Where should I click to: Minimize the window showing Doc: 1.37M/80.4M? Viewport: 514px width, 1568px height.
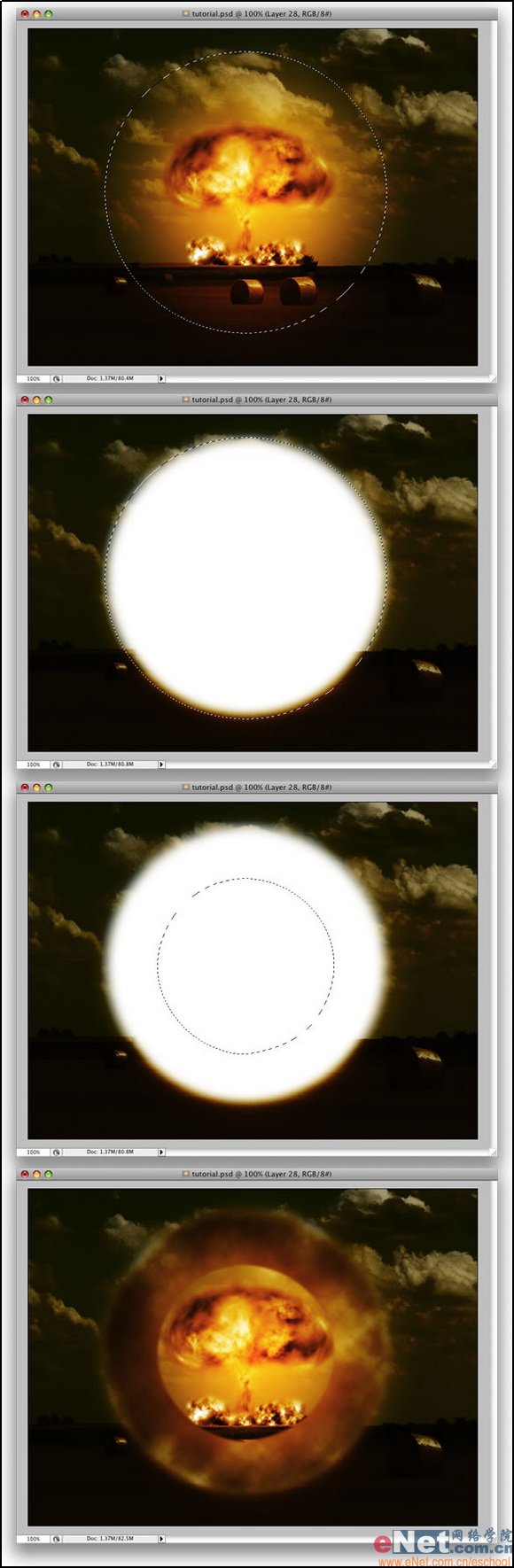(36, 14)
